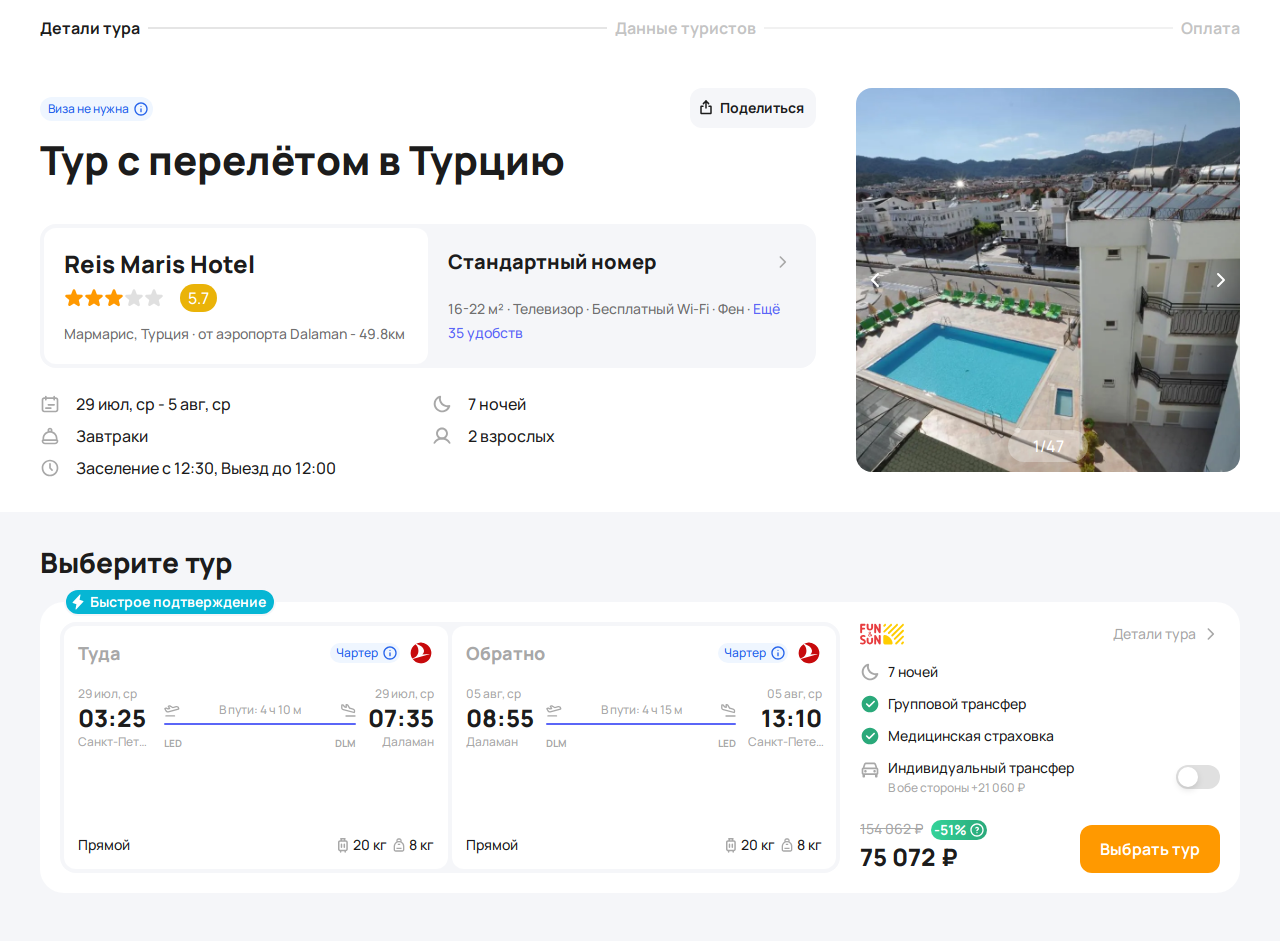
Task: Click the 'Туда' flight heading
Action: click(x=99, y=654)
